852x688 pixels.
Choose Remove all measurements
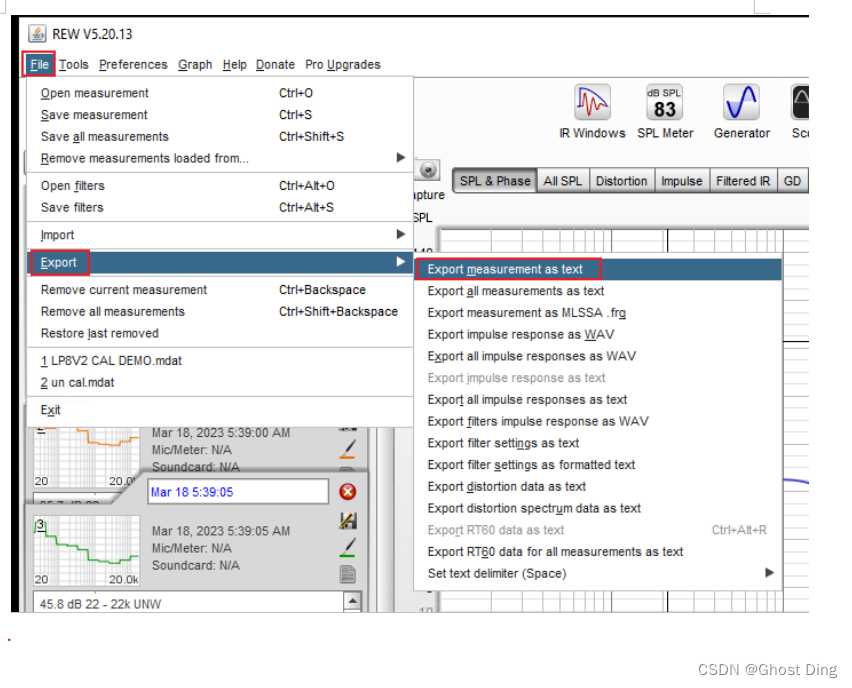(x=220, y=311)
